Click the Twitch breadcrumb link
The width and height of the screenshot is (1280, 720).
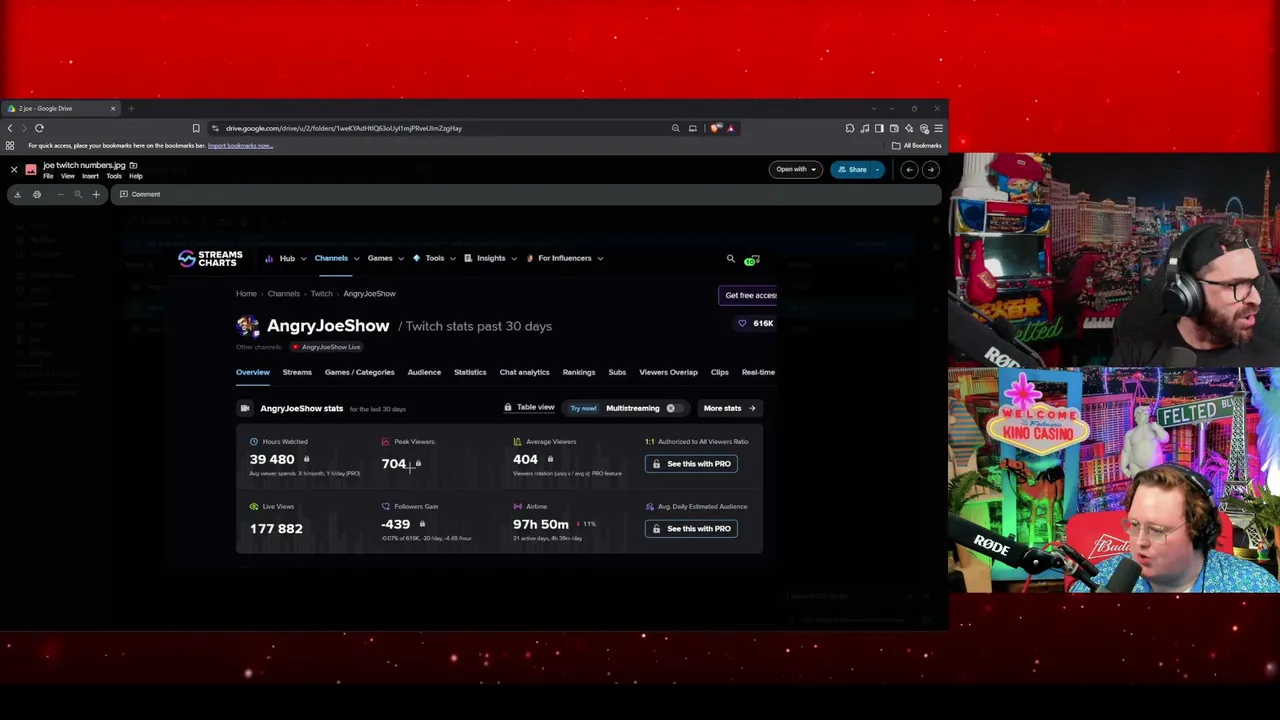321,294
